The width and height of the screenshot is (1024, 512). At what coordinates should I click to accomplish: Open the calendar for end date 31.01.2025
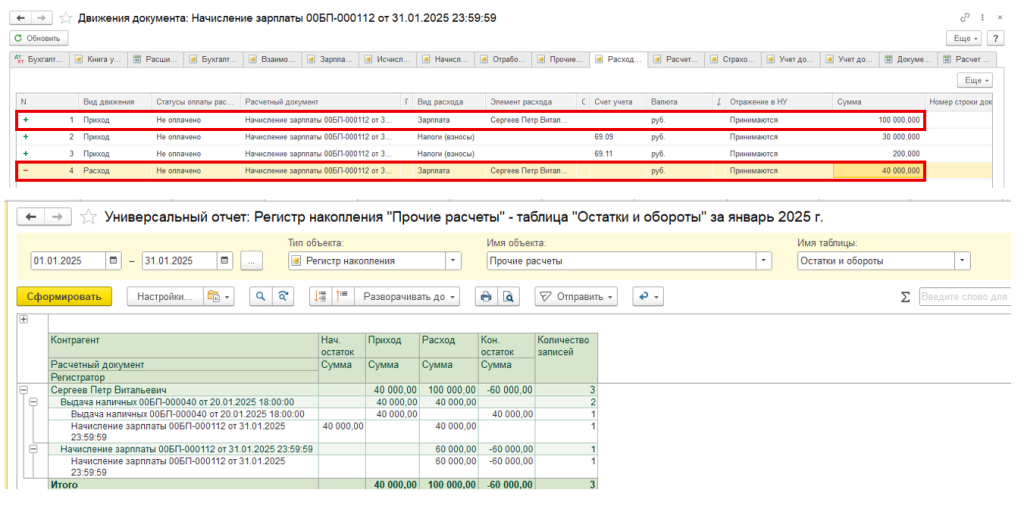(x=225, y=261)
